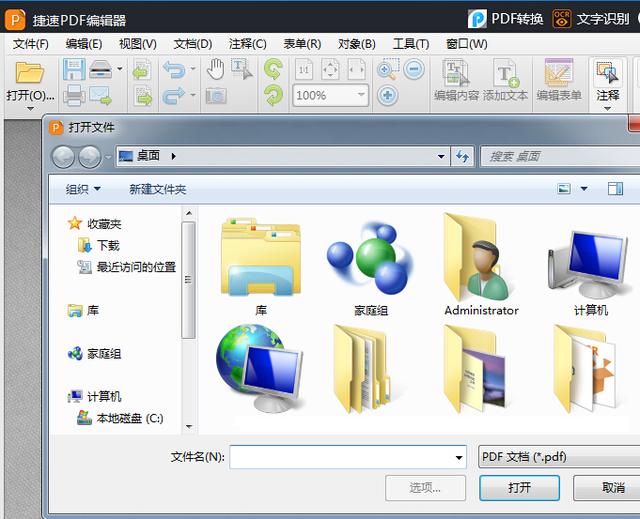Image resolution: width=640 pixels, height=519 pixels.
Task: Click the actual size 1:1 icon
Action: 304,70
